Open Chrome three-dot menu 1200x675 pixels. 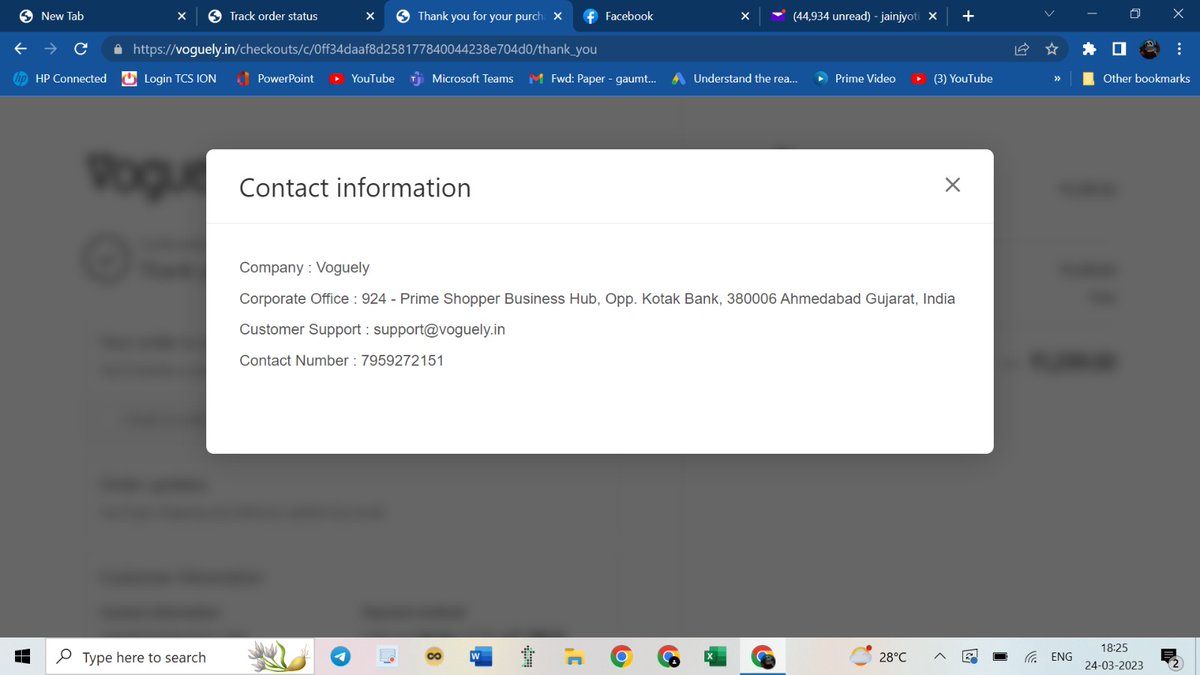tap(1181, 48)
